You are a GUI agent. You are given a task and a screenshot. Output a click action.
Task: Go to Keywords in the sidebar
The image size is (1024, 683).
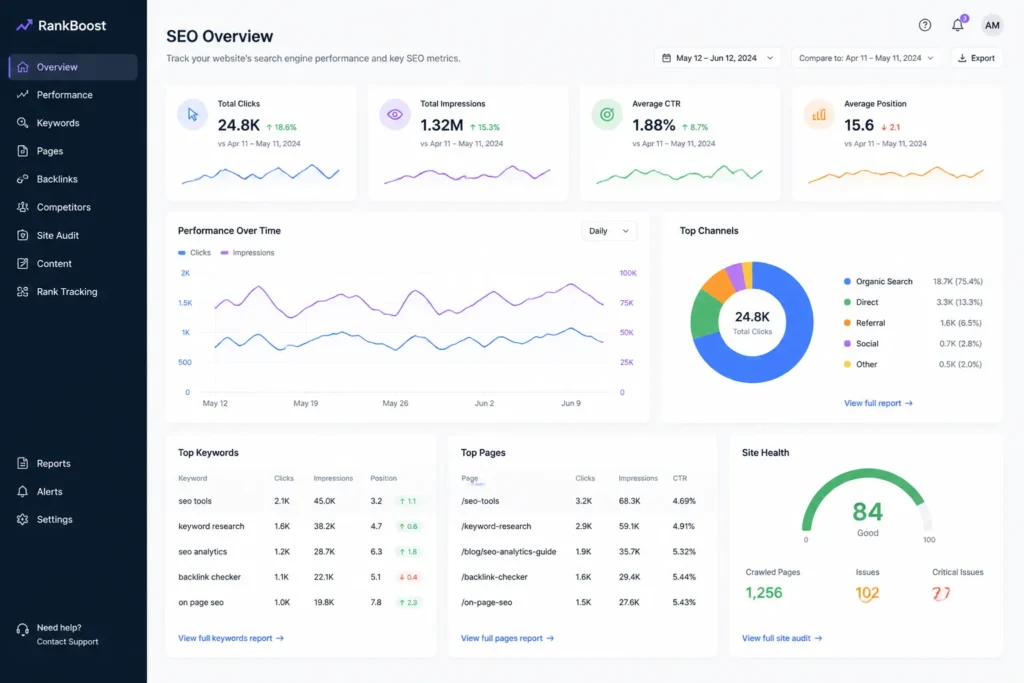[73, 123]
